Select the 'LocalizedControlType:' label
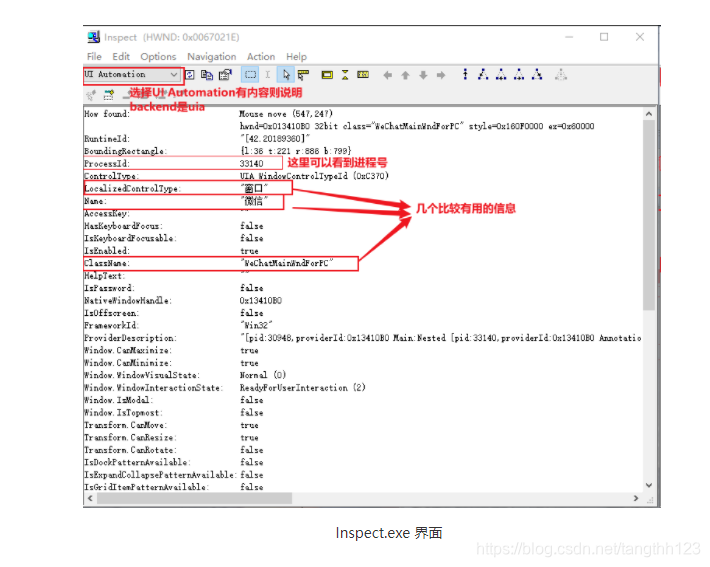Image resolution: width=710 pixels, height=567 pixels. tap(132, 188)
